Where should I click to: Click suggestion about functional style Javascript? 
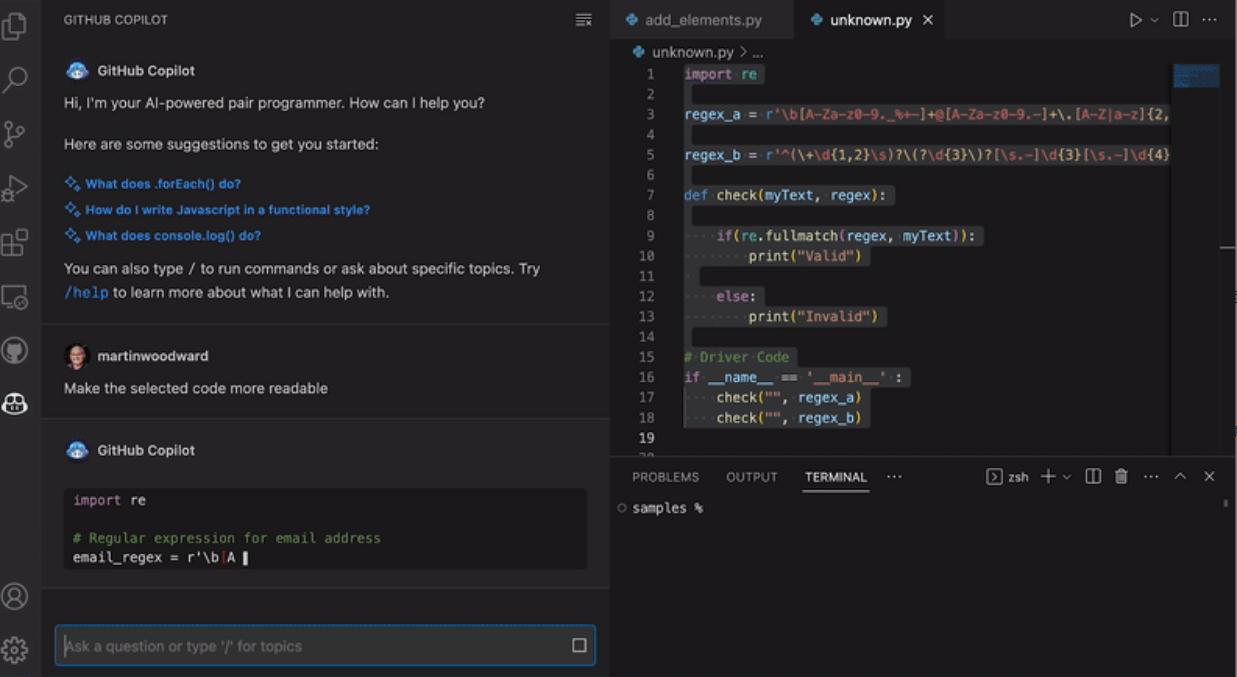tap(228, 210)
